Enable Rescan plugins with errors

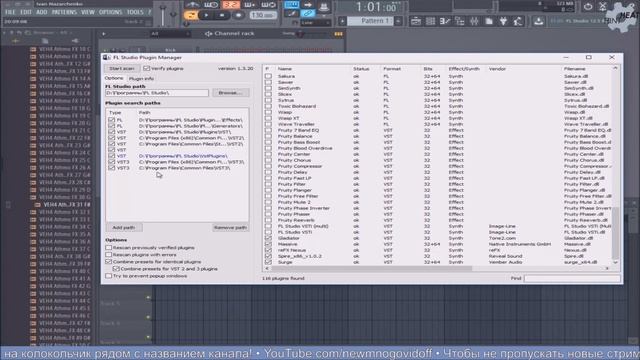click(x=109, y=255)
